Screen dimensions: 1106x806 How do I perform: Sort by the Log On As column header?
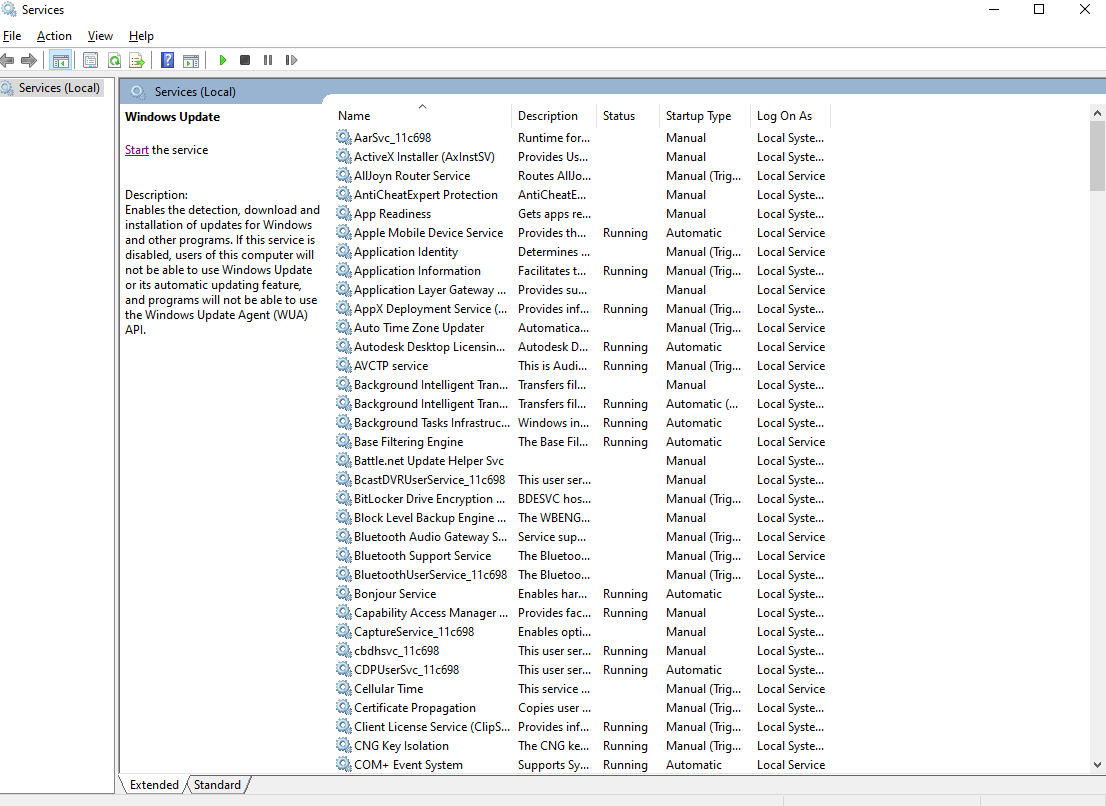(x=791, y=116)
